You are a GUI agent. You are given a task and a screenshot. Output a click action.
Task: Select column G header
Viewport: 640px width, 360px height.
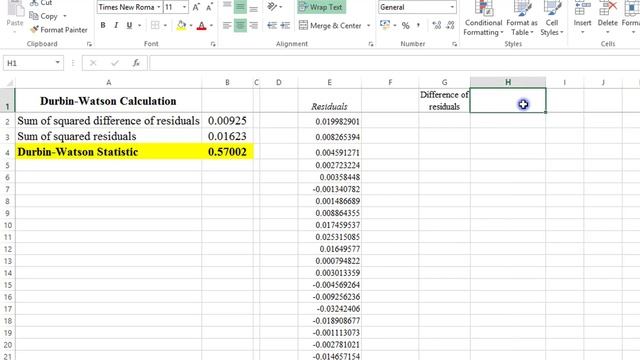444,82
